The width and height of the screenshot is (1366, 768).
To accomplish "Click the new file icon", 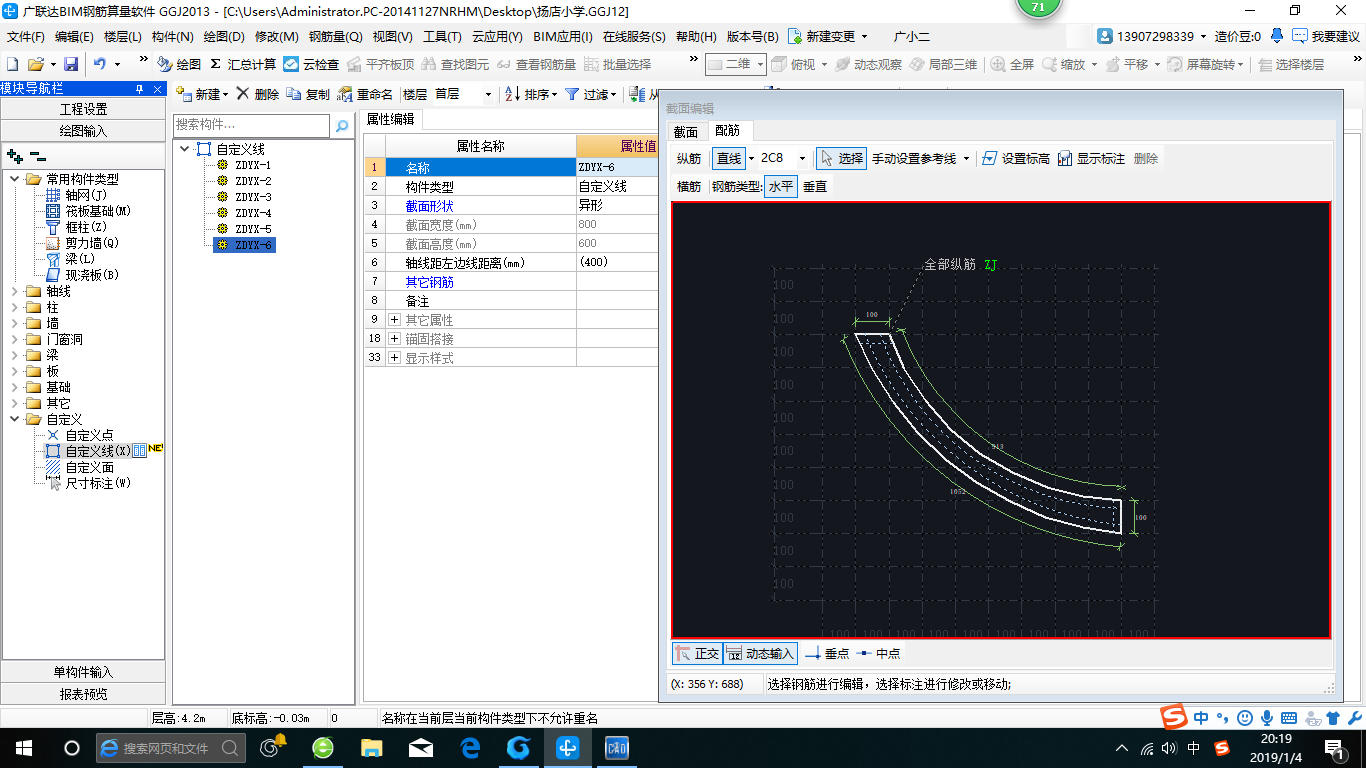I will click(x=12, y=64).
